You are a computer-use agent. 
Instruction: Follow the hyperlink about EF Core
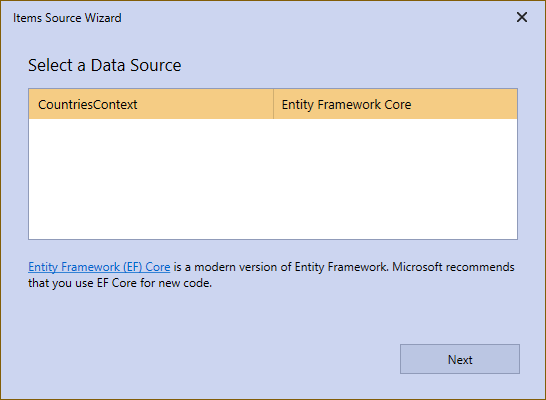(x=99, y=267)
